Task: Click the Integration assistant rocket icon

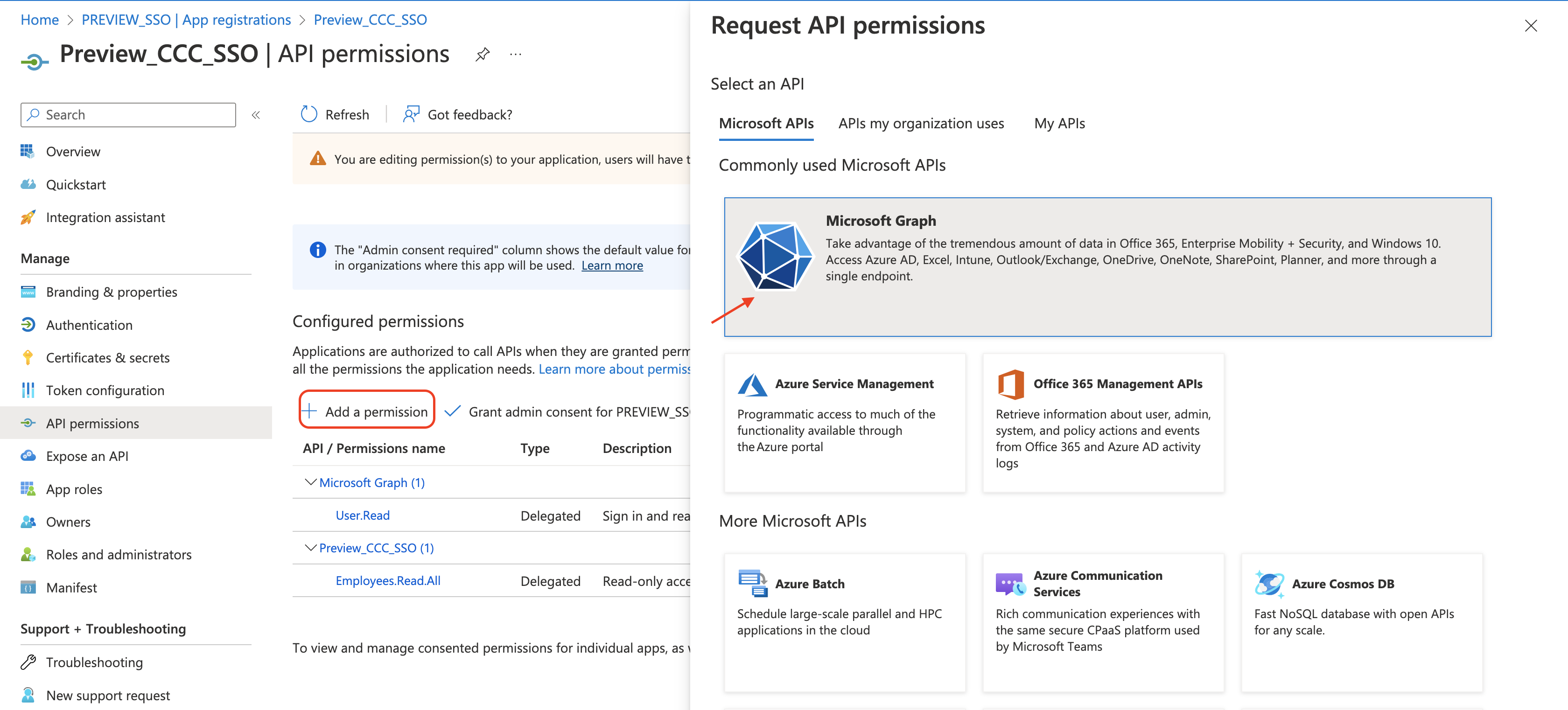Action: (x=28, y=217)
